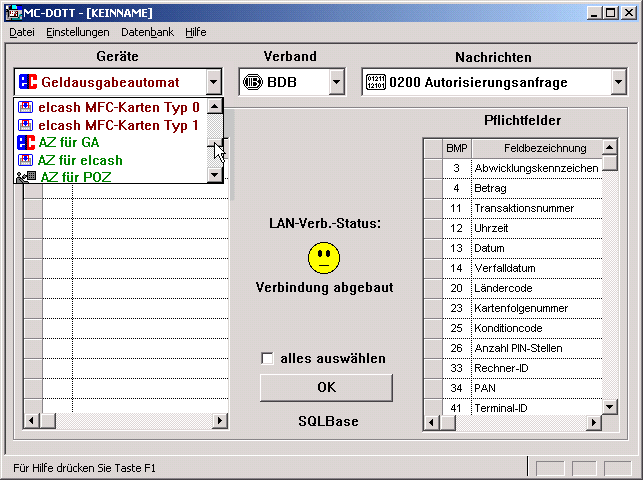
Task: Click the device list scroll up arrow
Action: click(x=215, y=106)
